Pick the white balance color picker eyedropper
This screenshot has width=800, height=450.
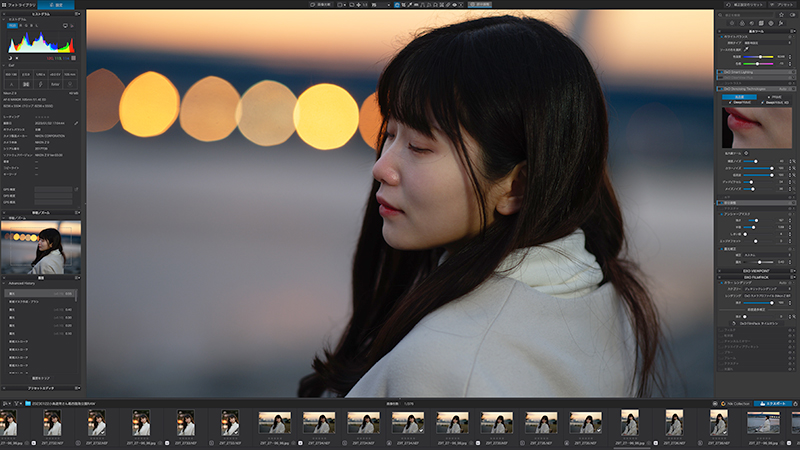pos(746,49)
